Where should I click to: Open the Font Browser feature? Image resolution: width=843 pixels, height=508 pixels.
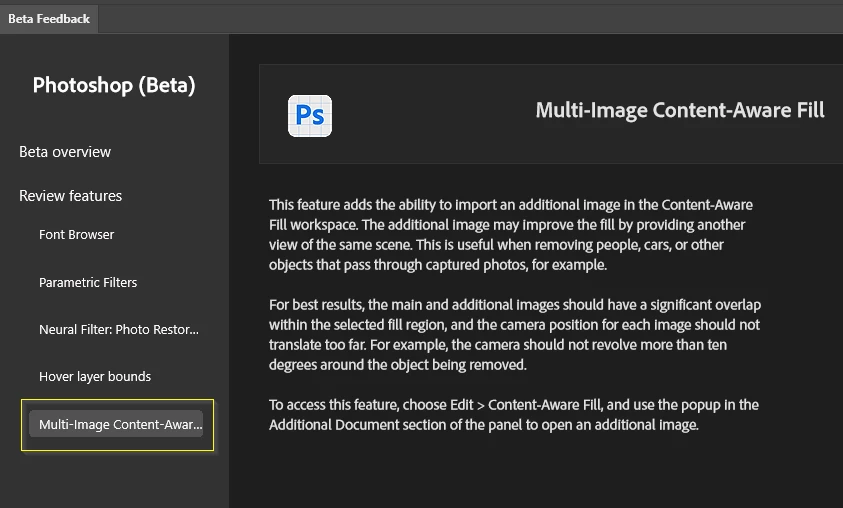coord(76,234)
